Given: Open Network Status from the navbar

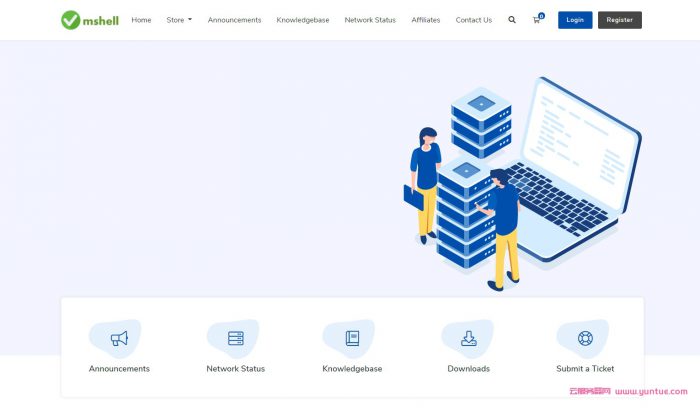Looking at the screenshot, I should pyautogui.click(x=370, y=20).
